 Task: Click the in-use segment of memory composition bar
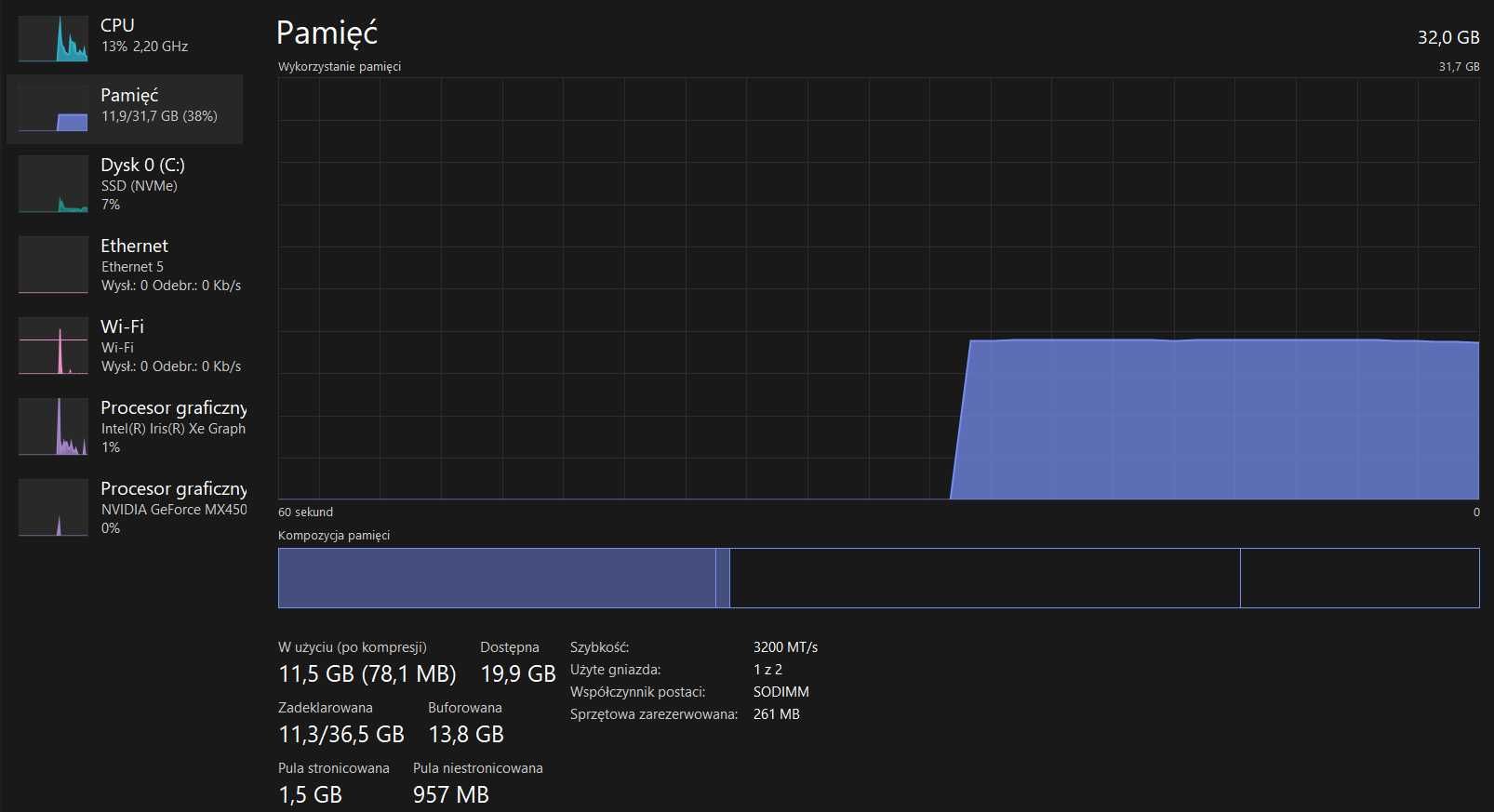click(497, 578)
